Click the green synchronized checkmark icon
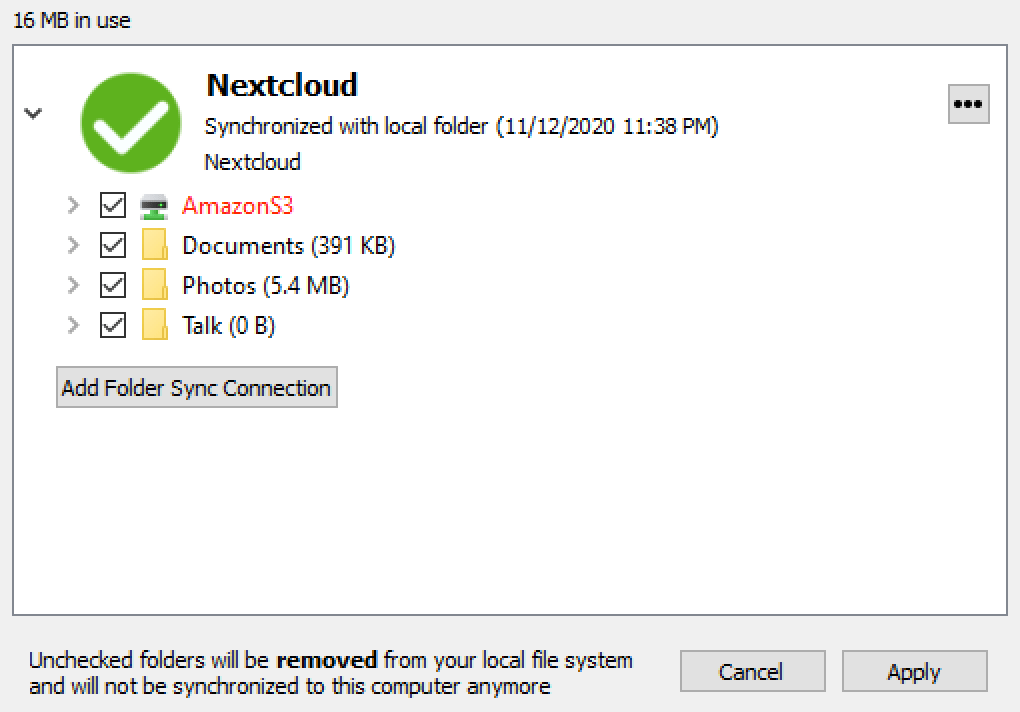This screenshot has height=712, width=1020. [x=131, y=123]
